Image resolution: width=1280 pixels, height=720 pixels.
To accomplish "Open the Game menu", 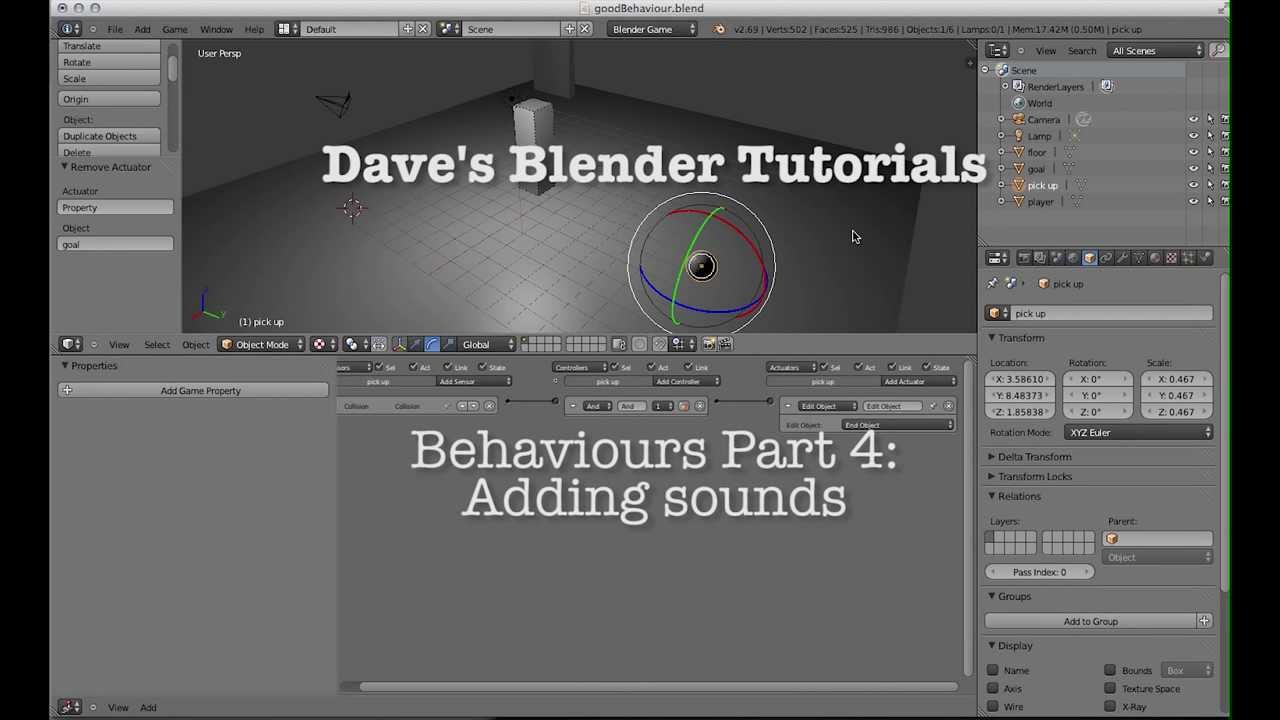I will [175, 29].
